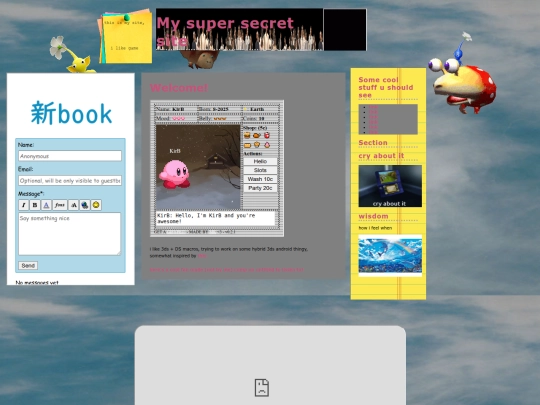Click the yellow sticky note stack
The height and width of the screenshot is (405, 540).
(125, 38)
